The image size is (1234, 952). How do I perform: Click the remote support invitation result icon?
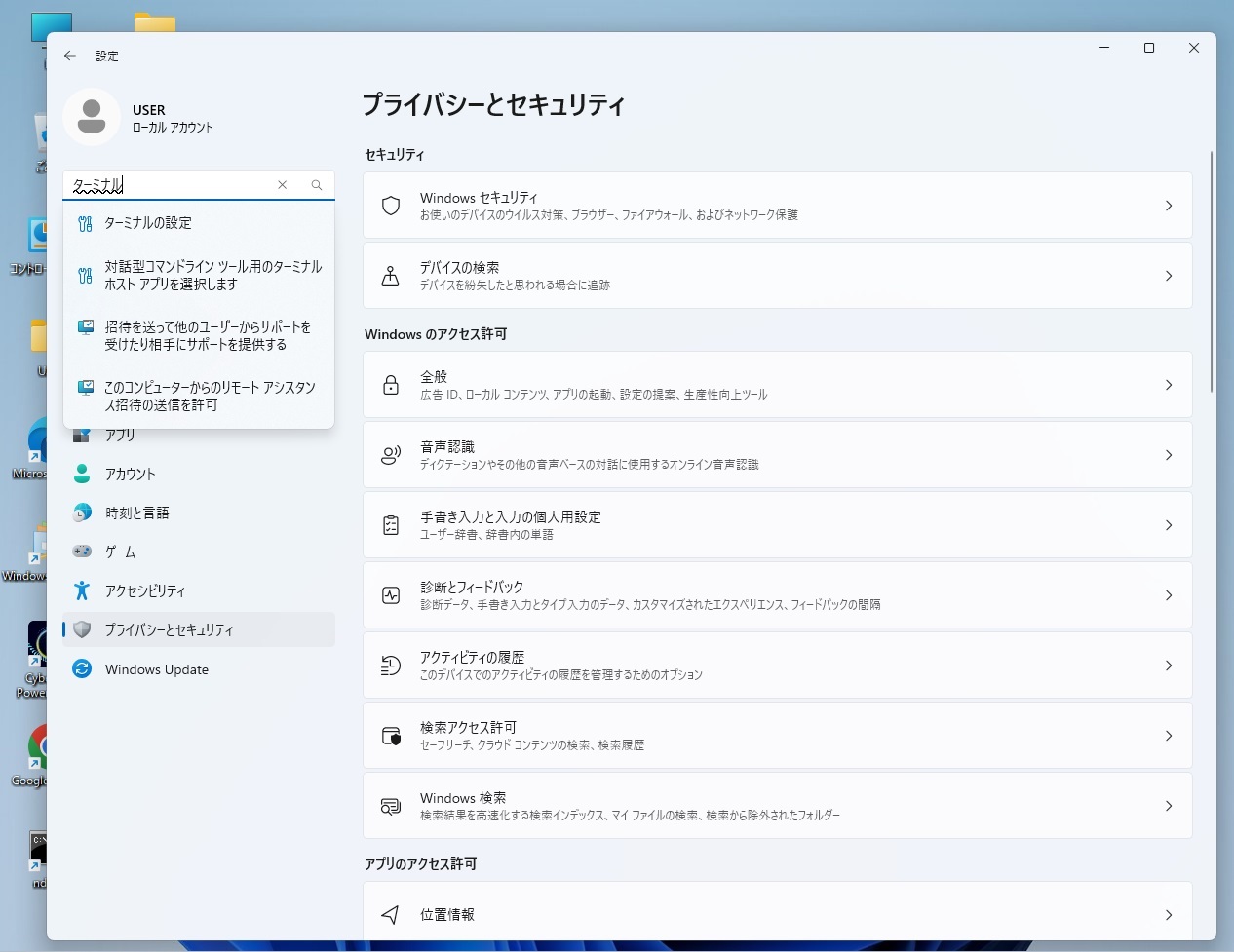86,327
